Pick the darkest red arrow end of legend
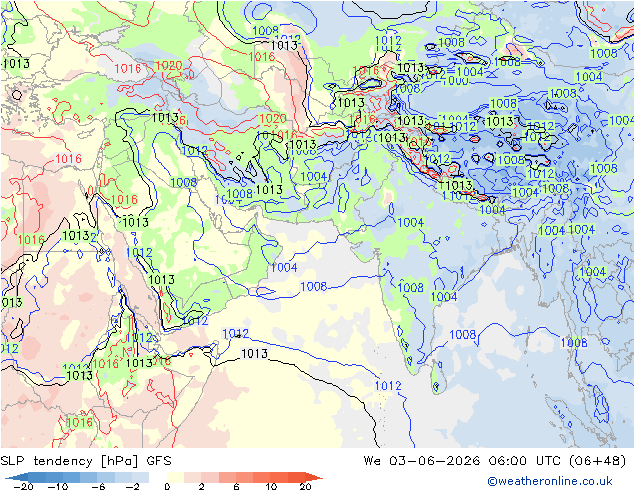 tap(314, 477)
